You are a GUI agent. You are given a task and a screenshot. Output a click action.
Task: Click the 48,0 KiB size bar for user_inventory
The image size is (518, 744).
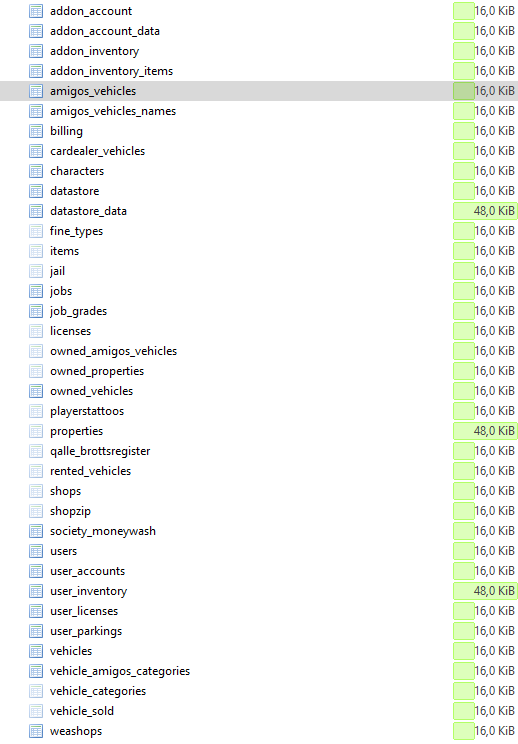pos(485,591)
